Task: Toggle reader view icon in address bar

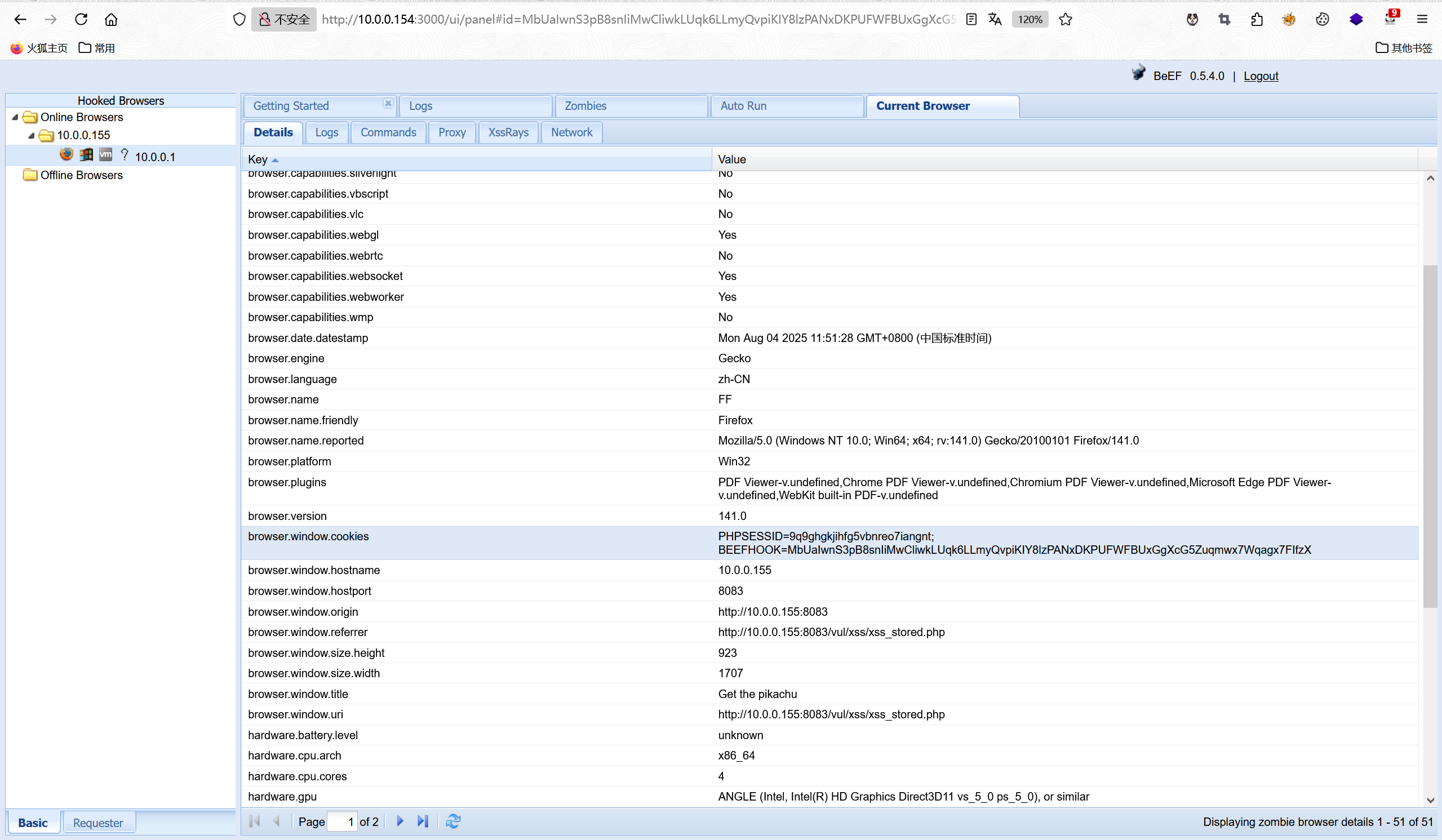Action: 971,20
